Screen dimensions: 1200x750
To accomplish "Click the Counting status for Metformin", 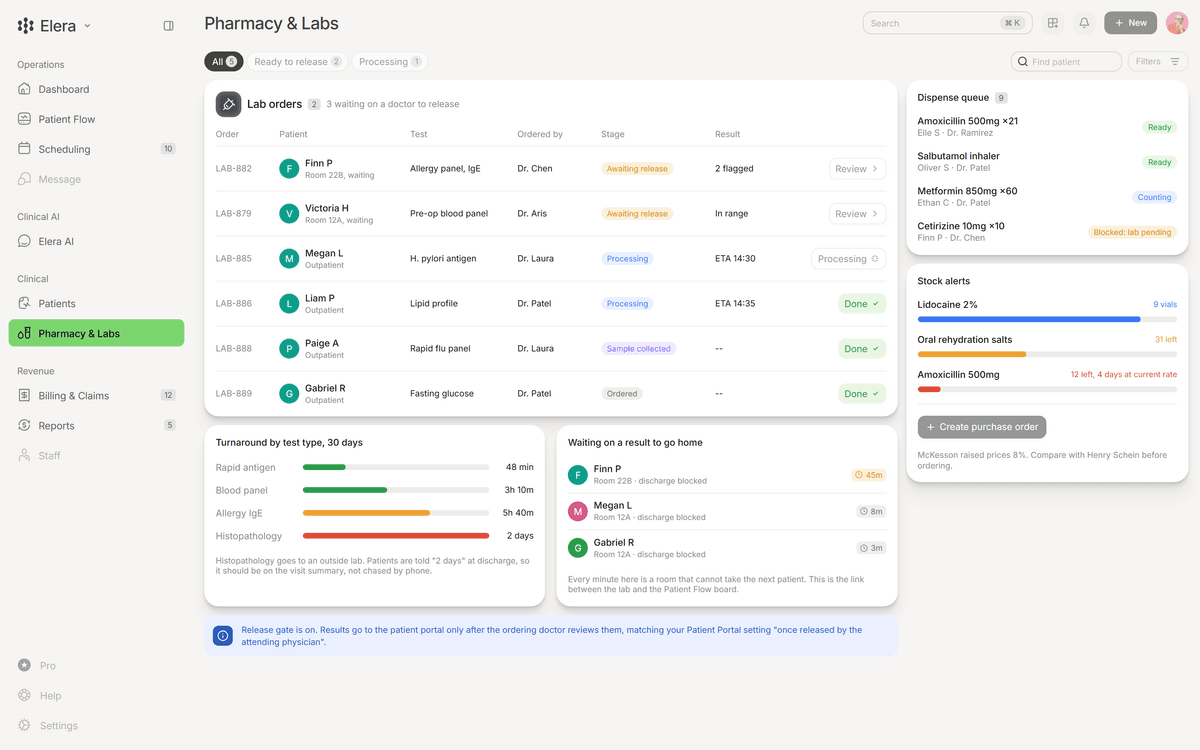I will pyautogui.click(x=1154, y=197).
